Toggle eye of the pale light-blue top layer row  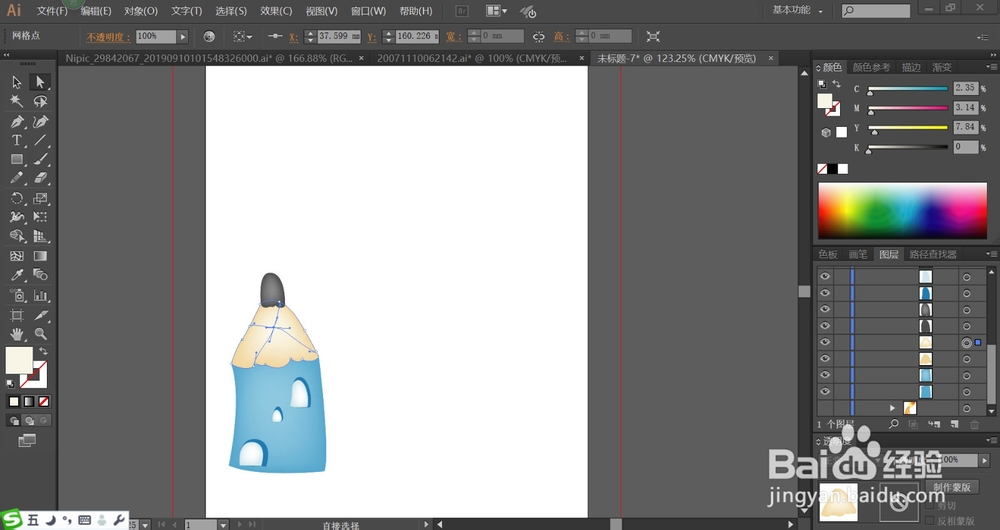tap(825, 276)
